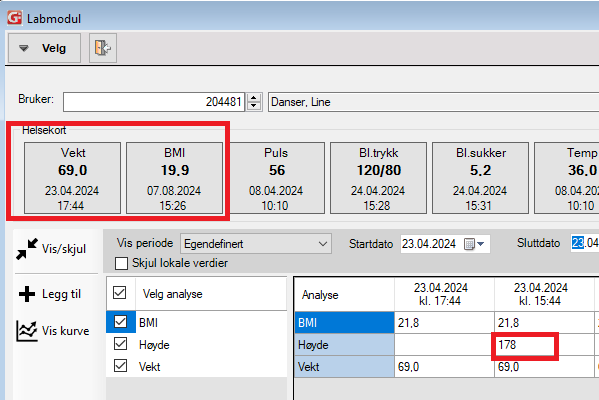Click the Bruker number input field
The image size is (599, 400).
click(154, 102)
